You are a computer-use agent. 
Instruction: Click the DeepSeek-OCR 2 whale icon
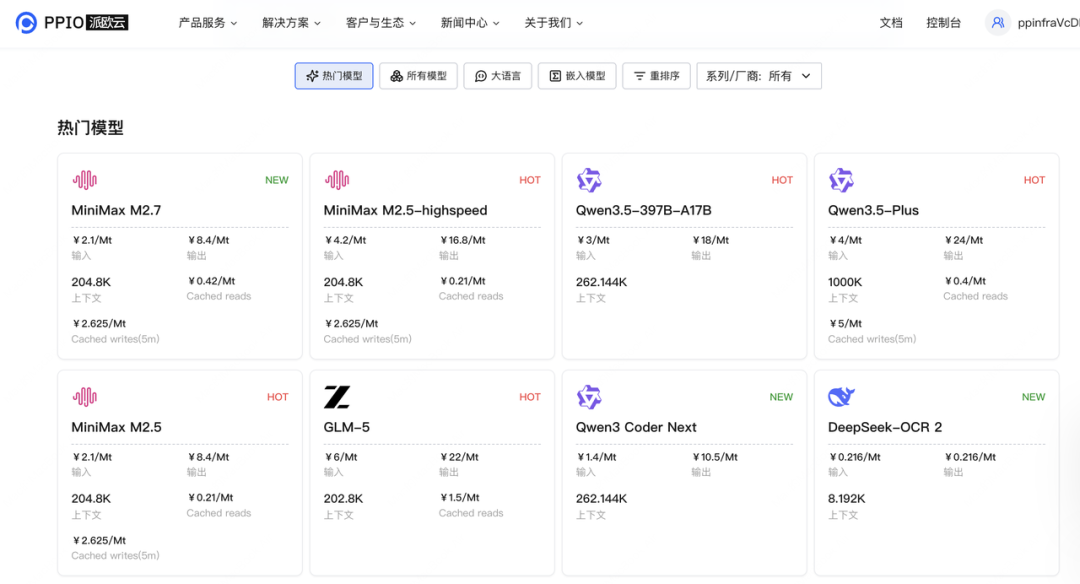pos(841,397)
